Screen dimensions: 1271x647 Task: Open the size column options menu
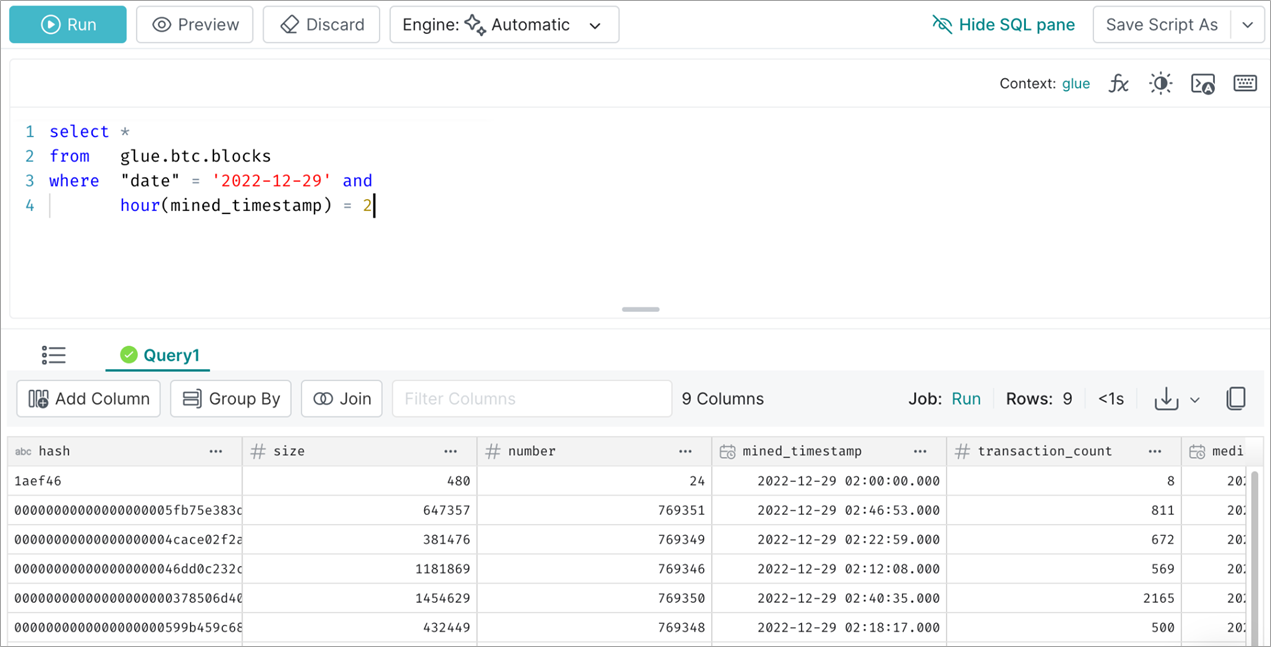pyautogui.click(x=451, y=451)
